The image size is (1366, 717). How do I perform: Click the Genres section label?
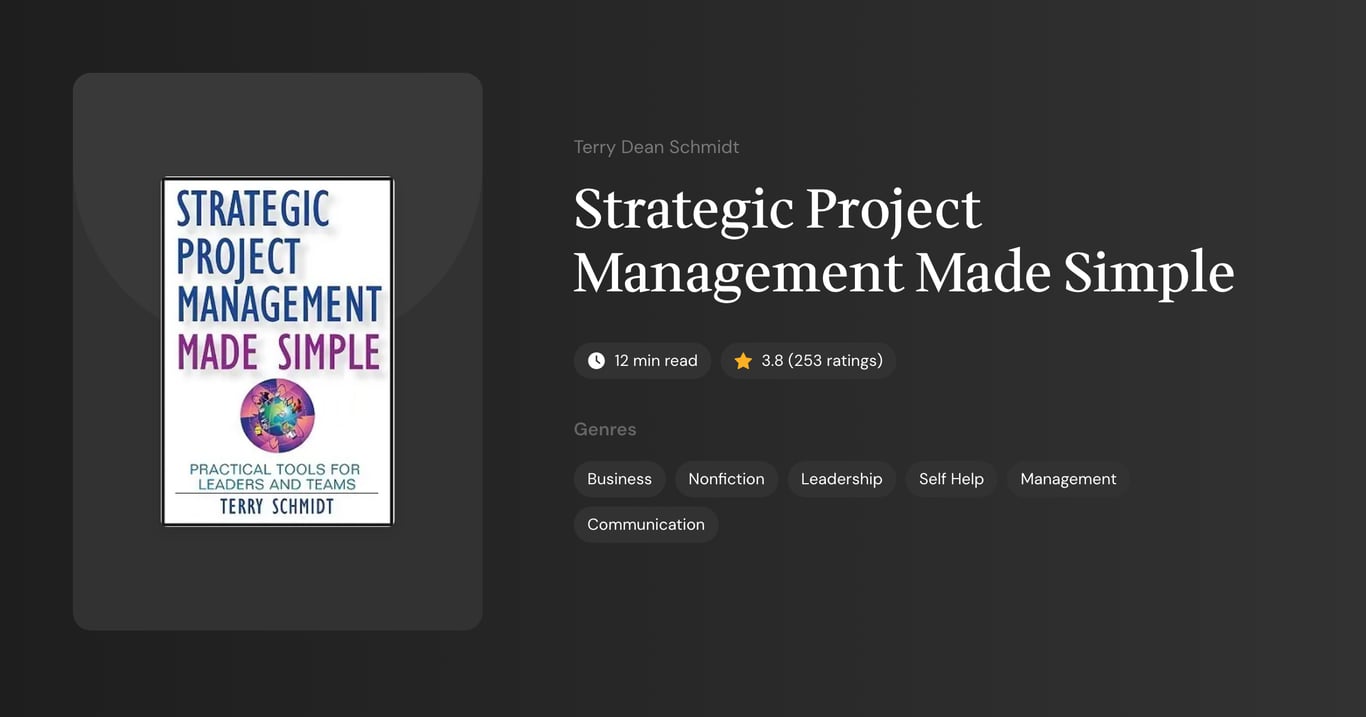(x=605, y=428)
